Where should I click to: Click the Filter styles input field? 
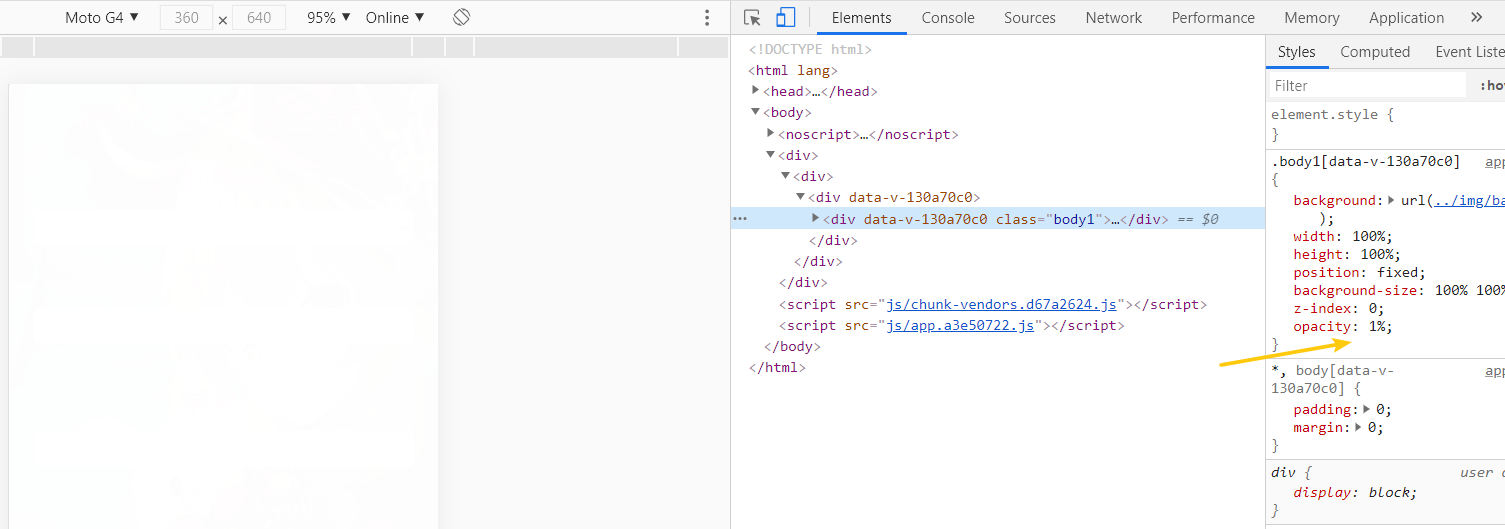coord(1366,86)
